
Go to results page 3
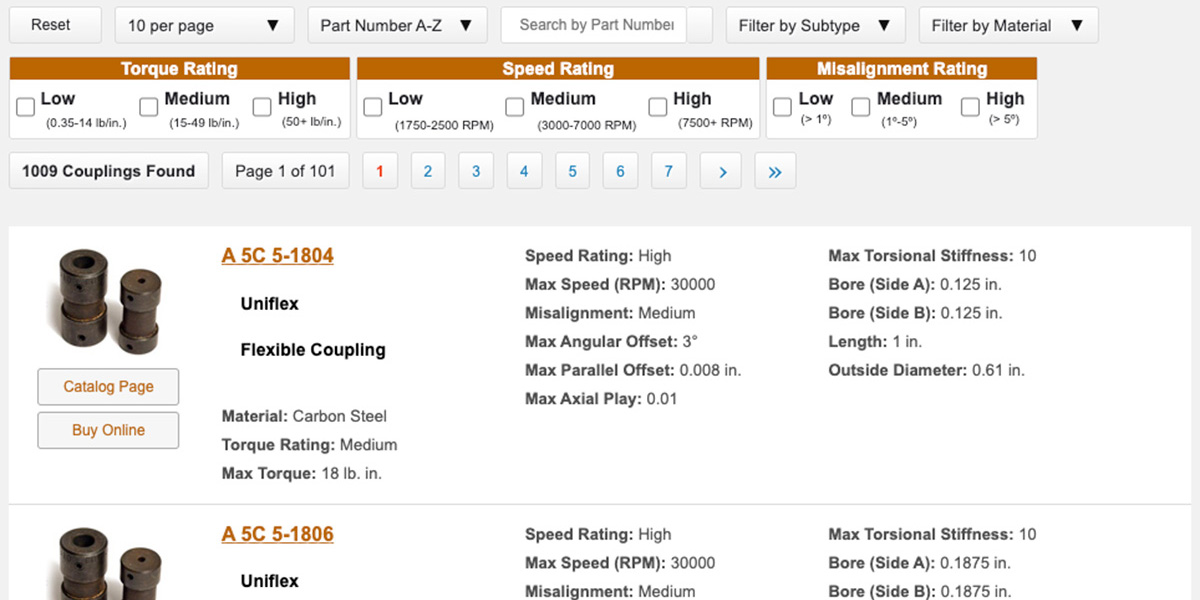[x=476, y=171]
